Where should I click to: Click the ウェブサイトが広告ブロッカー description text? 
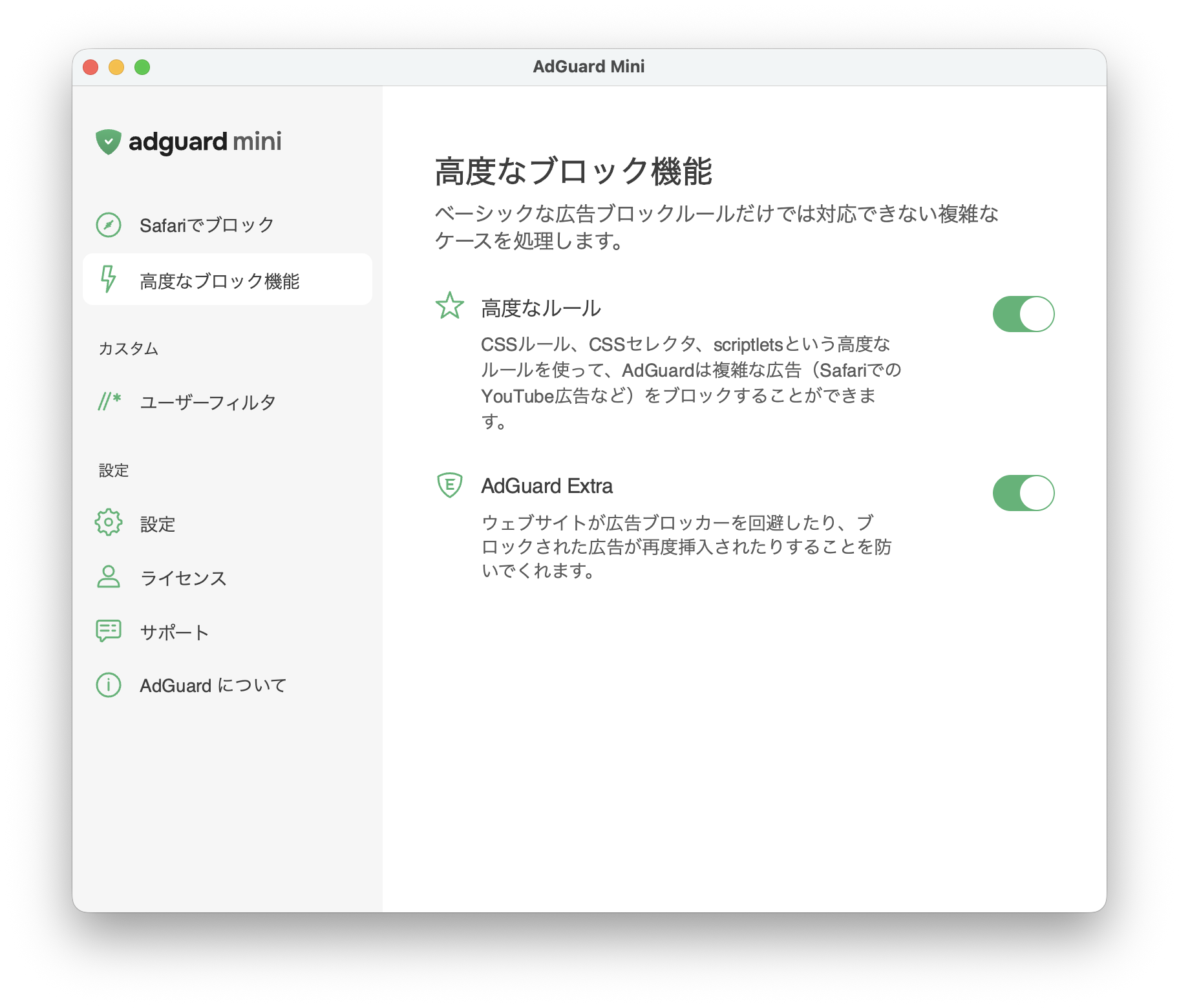coord(686,546)
